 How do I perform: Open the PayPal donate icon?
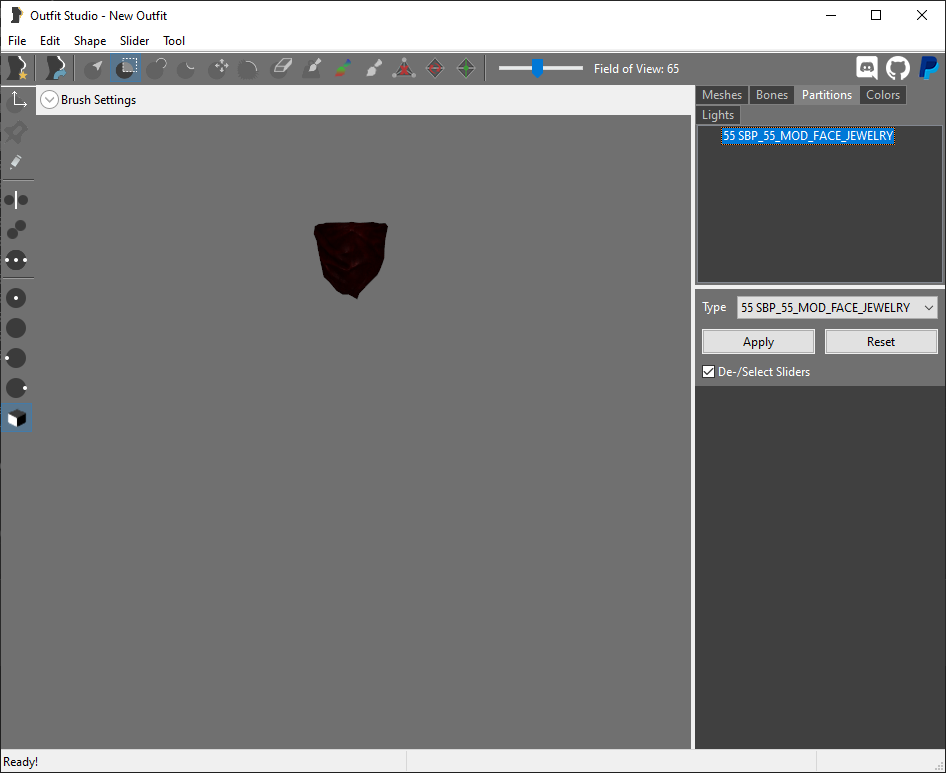pos(929,68)
